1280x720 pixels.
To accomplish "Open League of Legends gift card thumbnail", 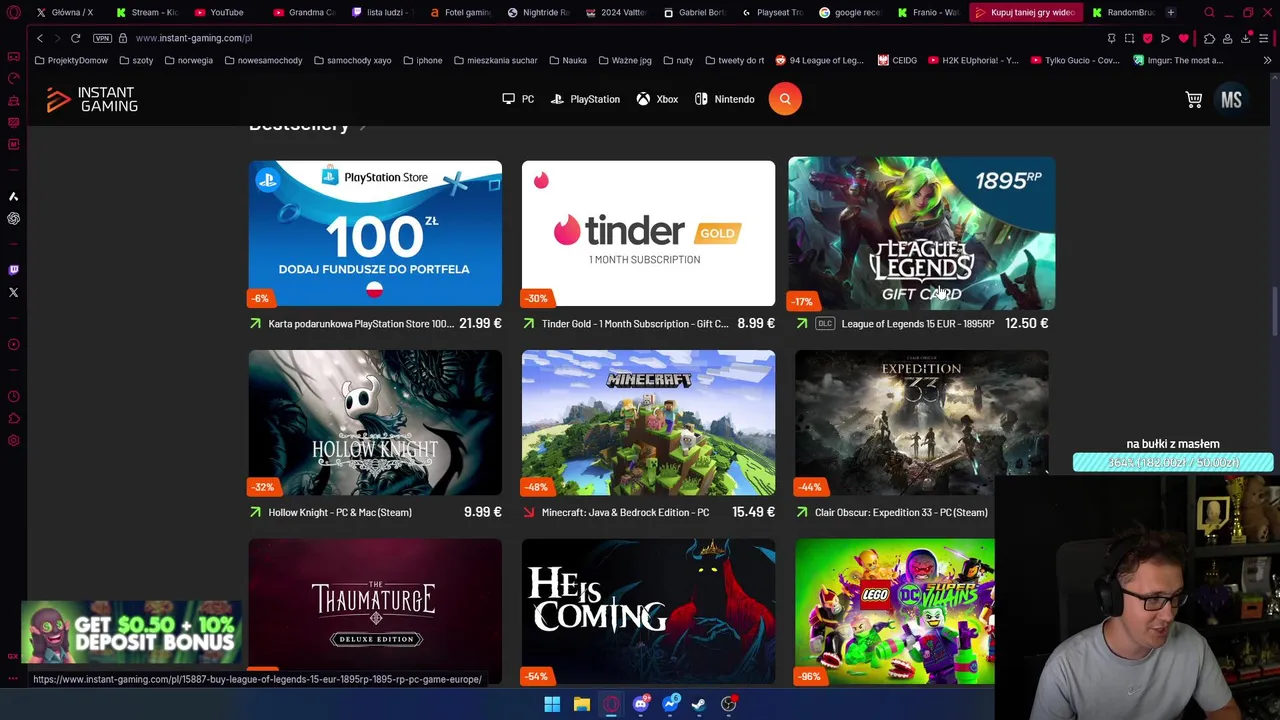I will click(921, 233).
